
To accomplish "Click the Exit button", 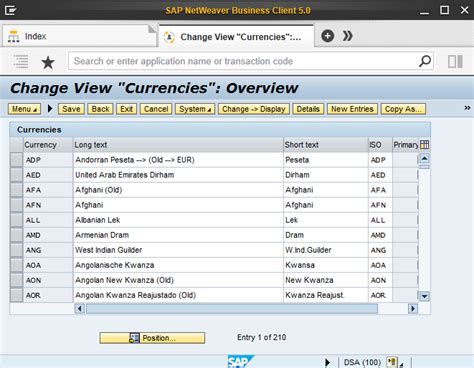I will coord(126,109).
